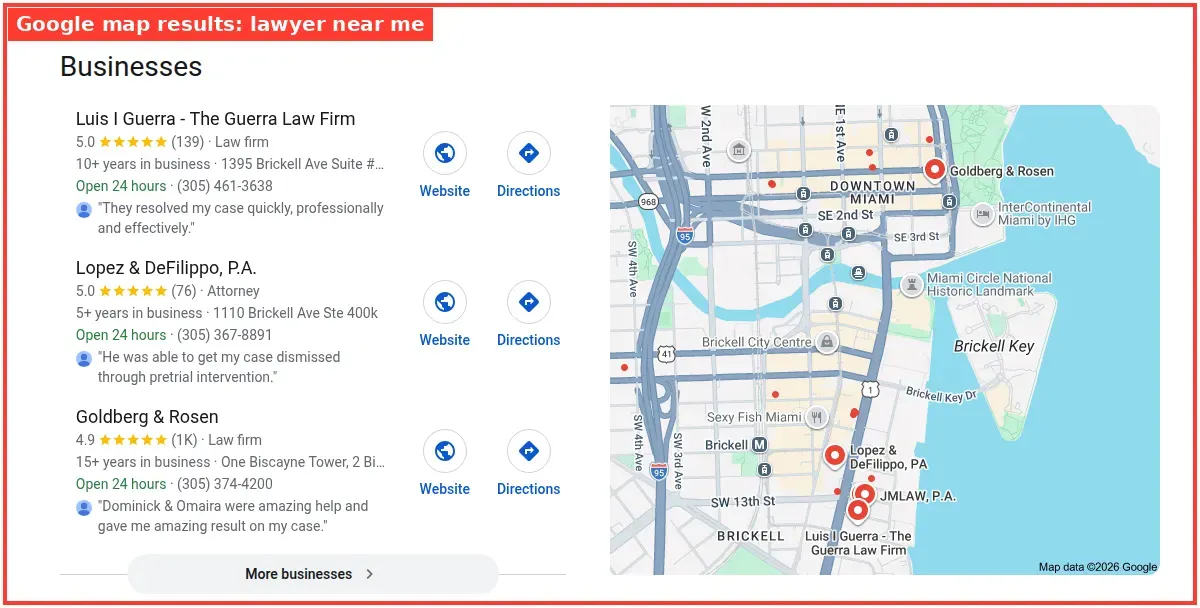Open Luis I Guerra - The Guerra Law Firm listing
The width and height of the screenshot is (1200, 608).
(x=215, y=119)
